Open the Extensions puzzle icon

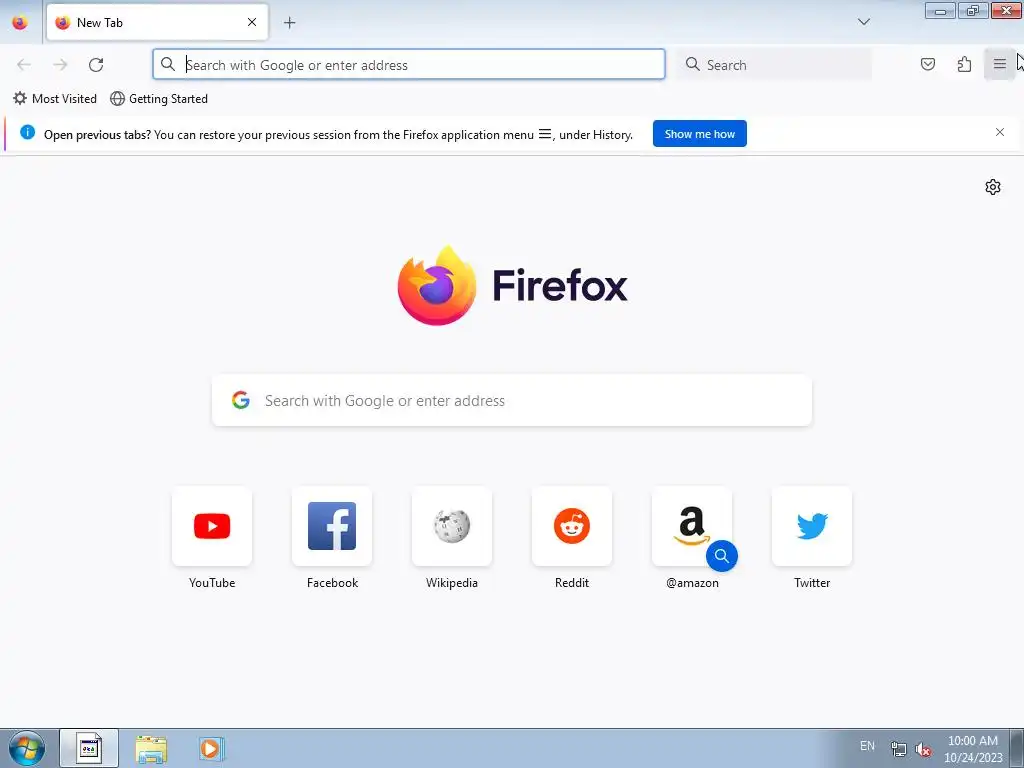coord(964,64)
